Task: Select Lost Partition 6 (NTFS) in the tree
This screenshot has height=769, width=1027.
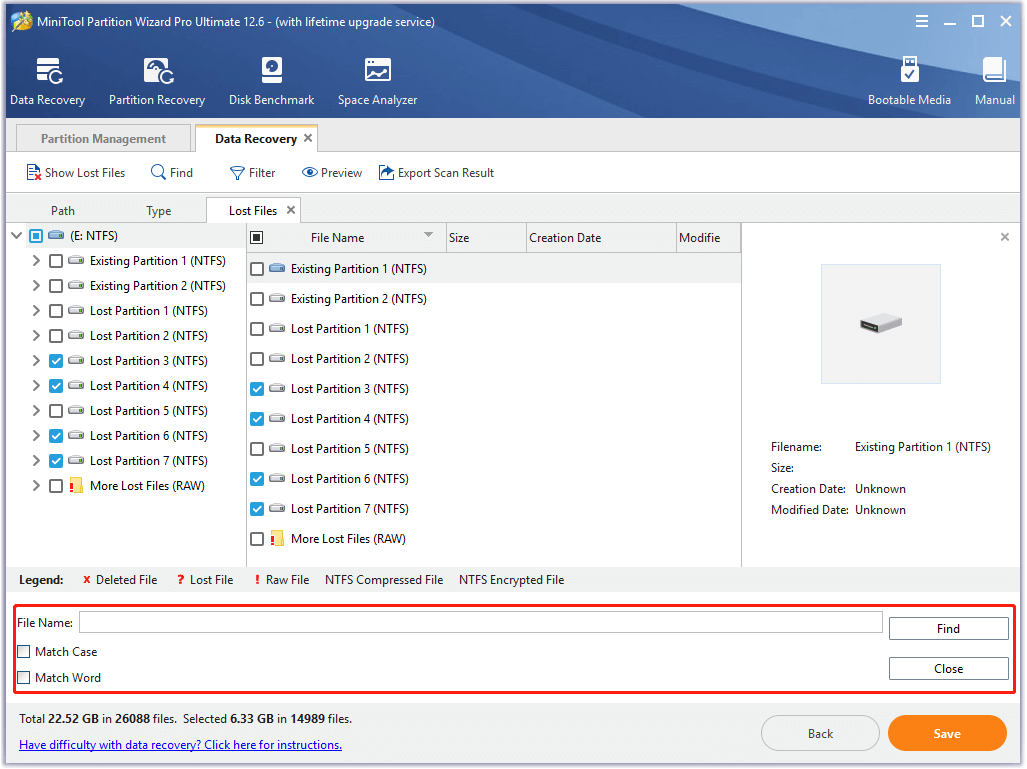Action: click(x=149, y=436)
